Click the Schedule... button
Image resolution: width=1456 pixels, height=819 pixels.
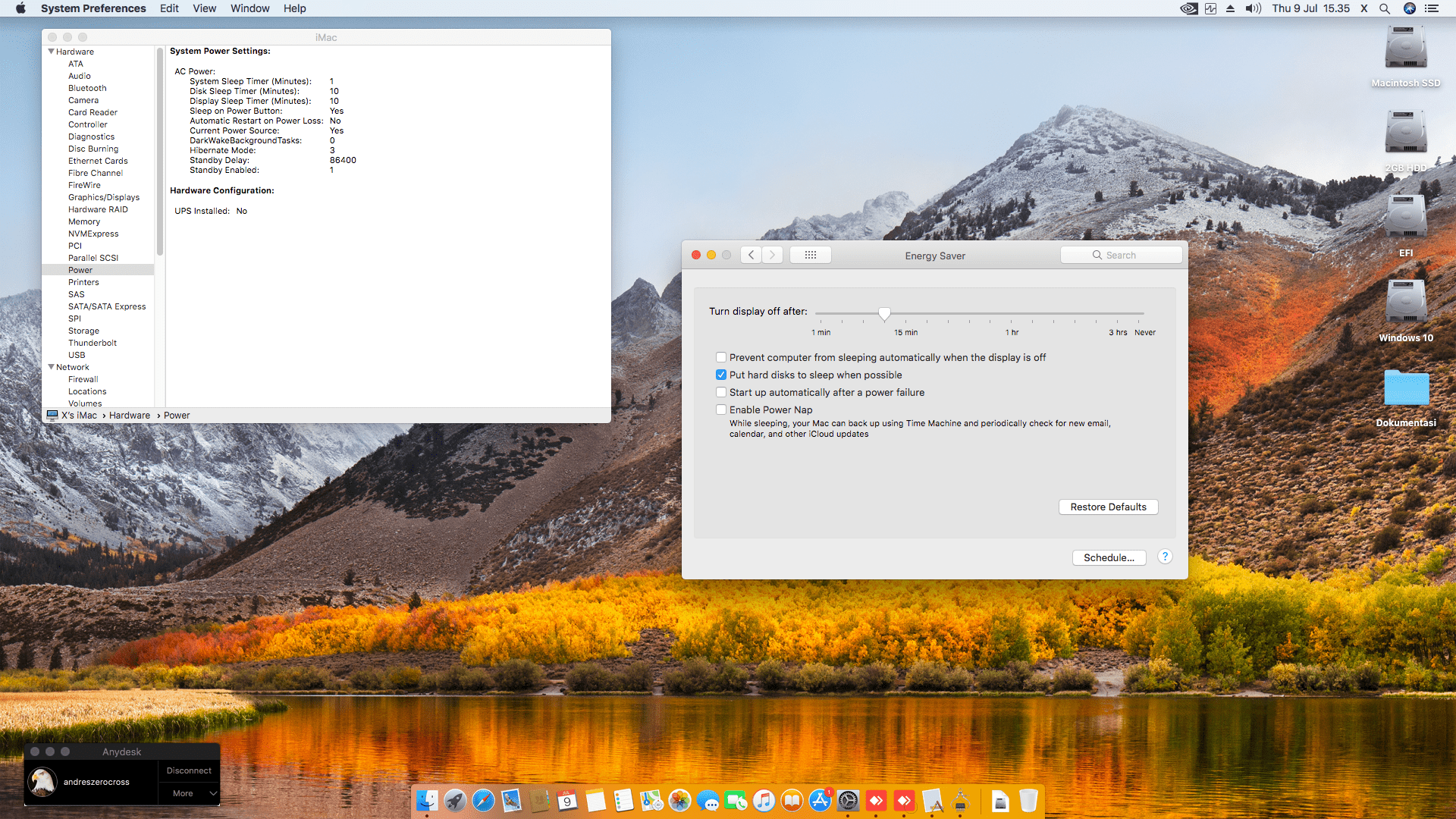point(1109,557)
